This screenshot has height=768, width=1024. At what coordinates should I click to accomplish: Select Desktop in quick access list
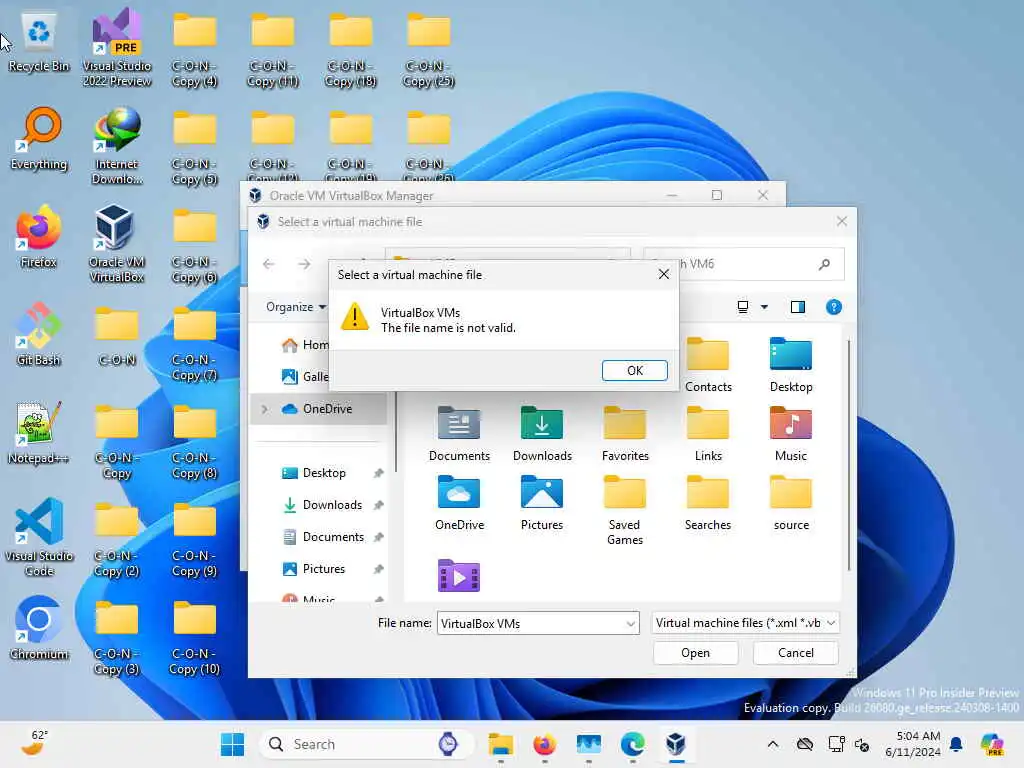324,473
